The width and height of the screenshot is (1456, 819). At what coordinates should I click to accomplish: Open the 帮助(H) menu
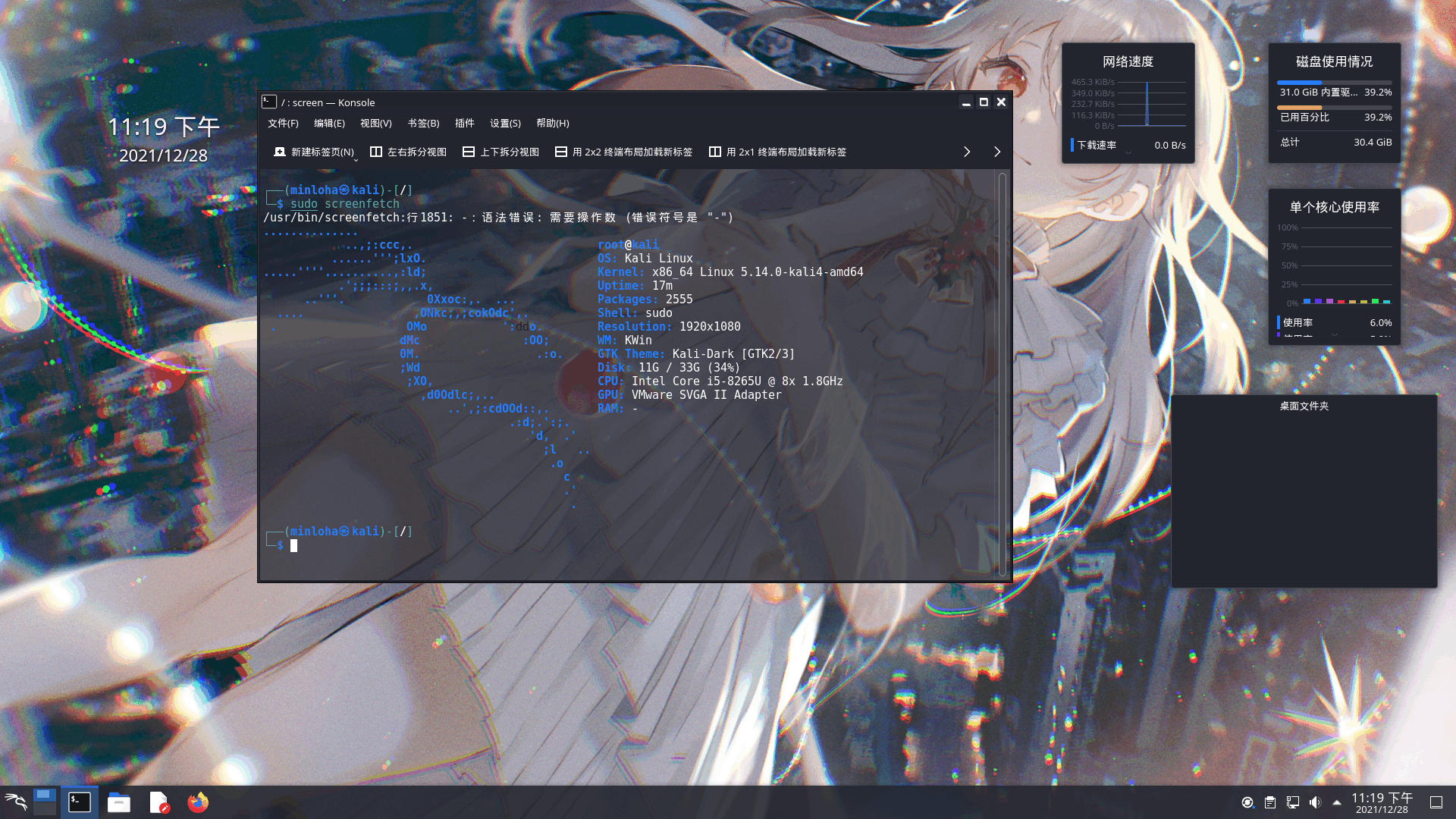[553, 123]
